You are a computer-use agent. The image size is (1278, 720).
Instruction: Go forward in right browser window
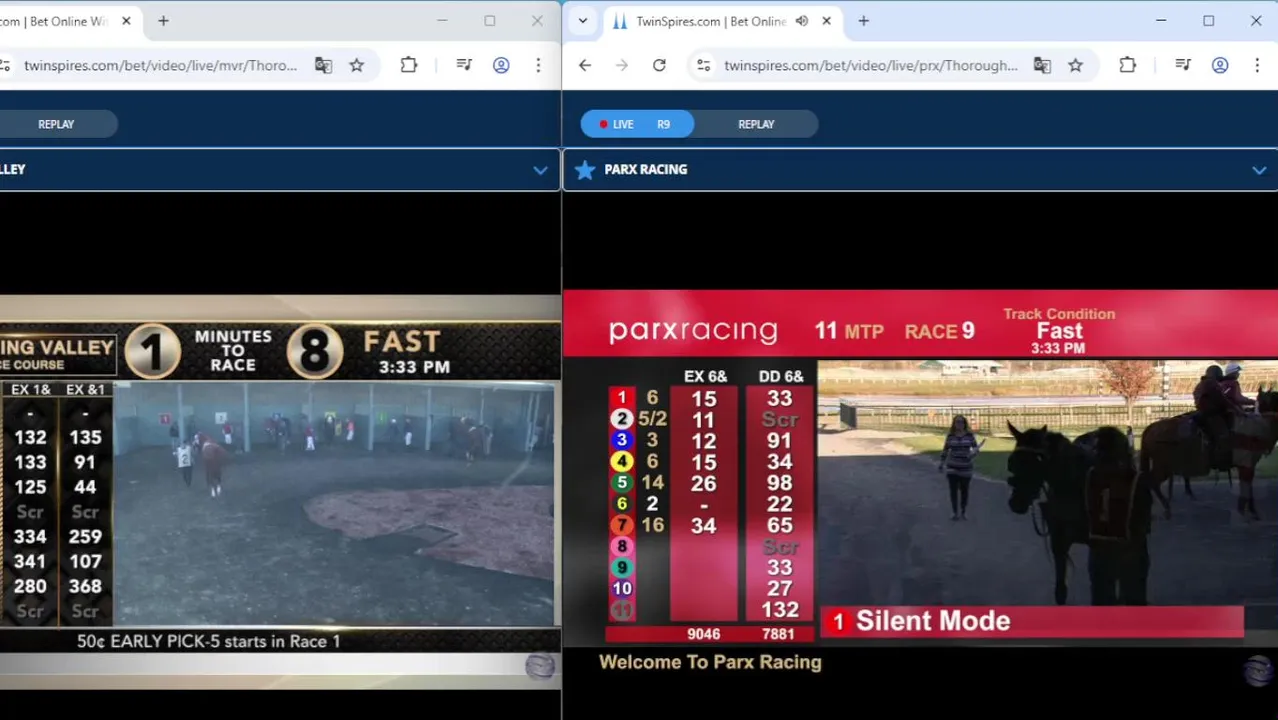622,65
